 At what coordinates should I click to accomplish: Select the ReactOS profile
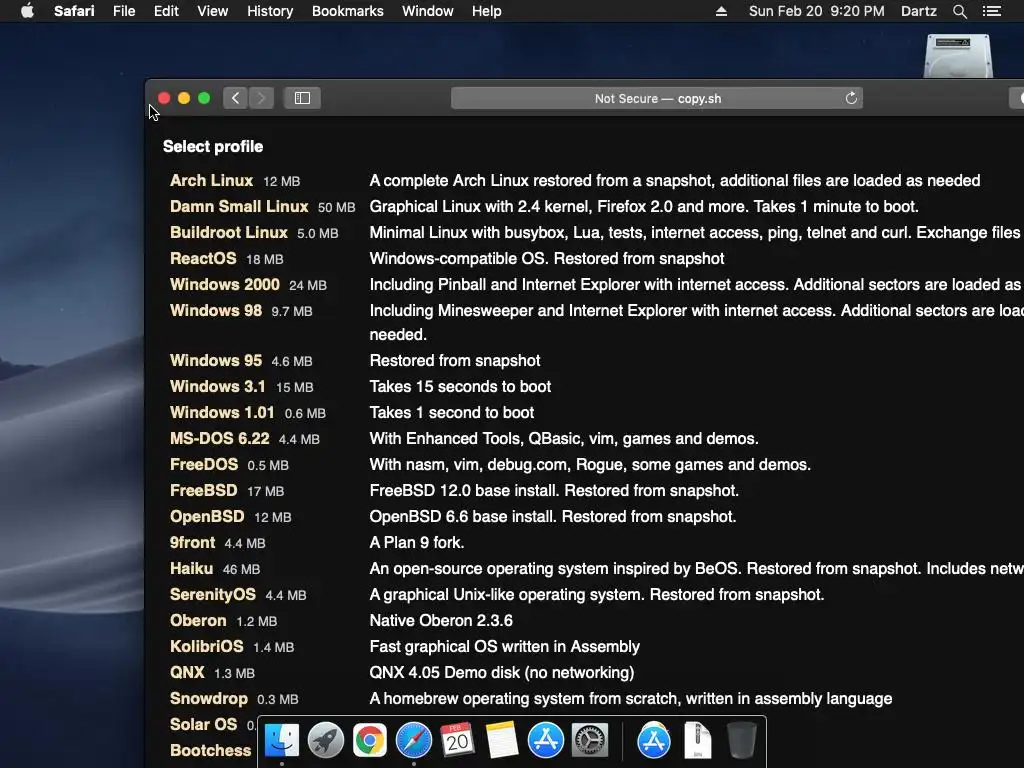pyautogui.click(x=203, y=259)
